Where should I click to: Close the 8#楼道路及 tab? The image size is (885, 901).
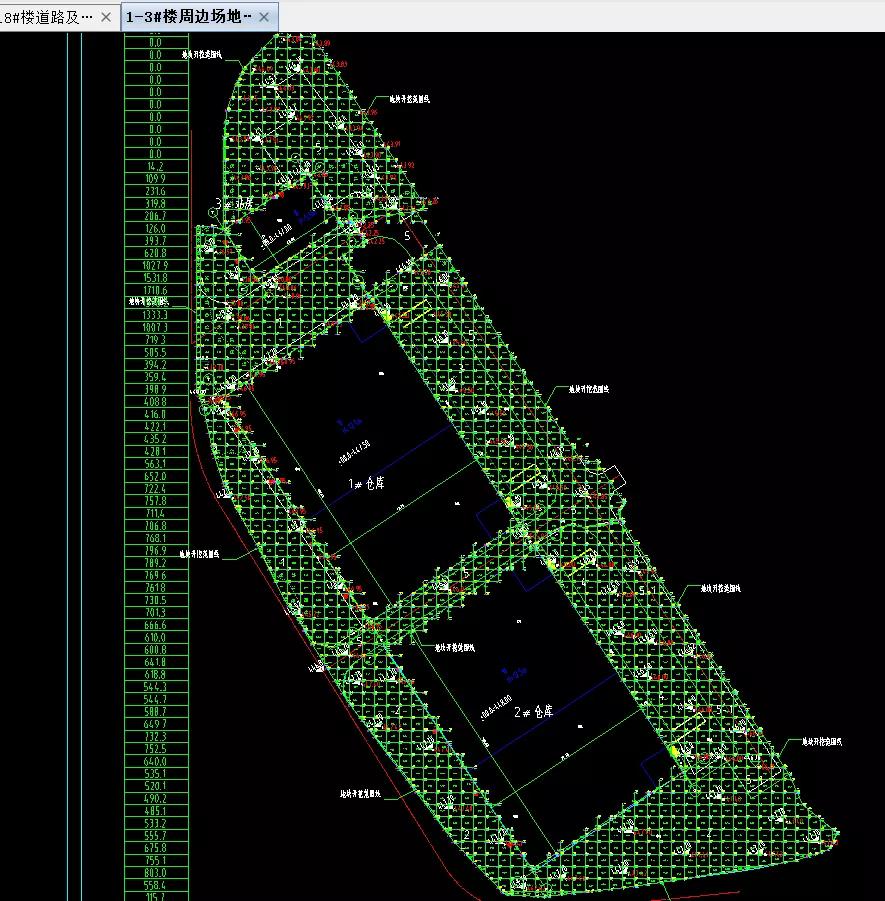click(106, 17)
